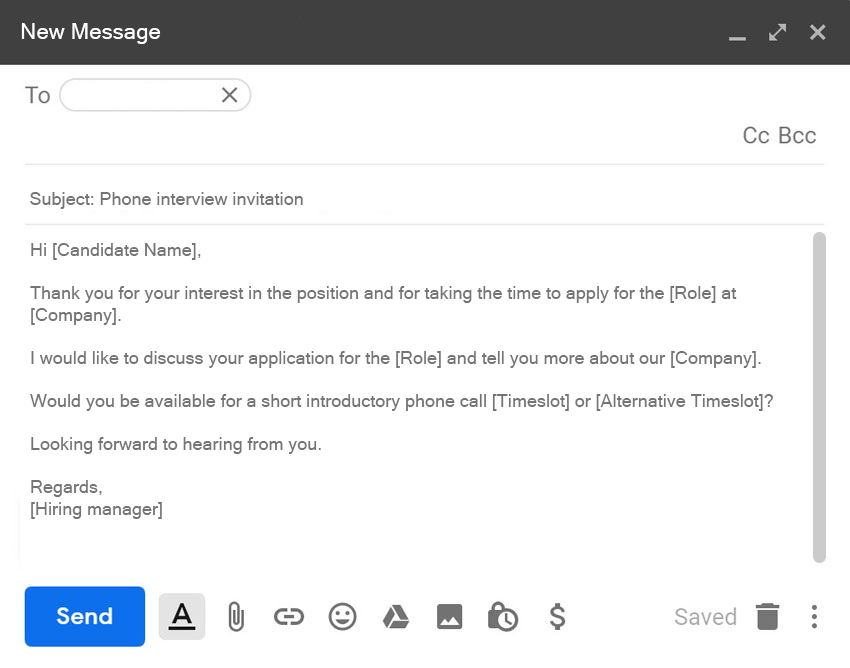Click inside the To recipient field
The image size is (850, 668).
point(140,95)
